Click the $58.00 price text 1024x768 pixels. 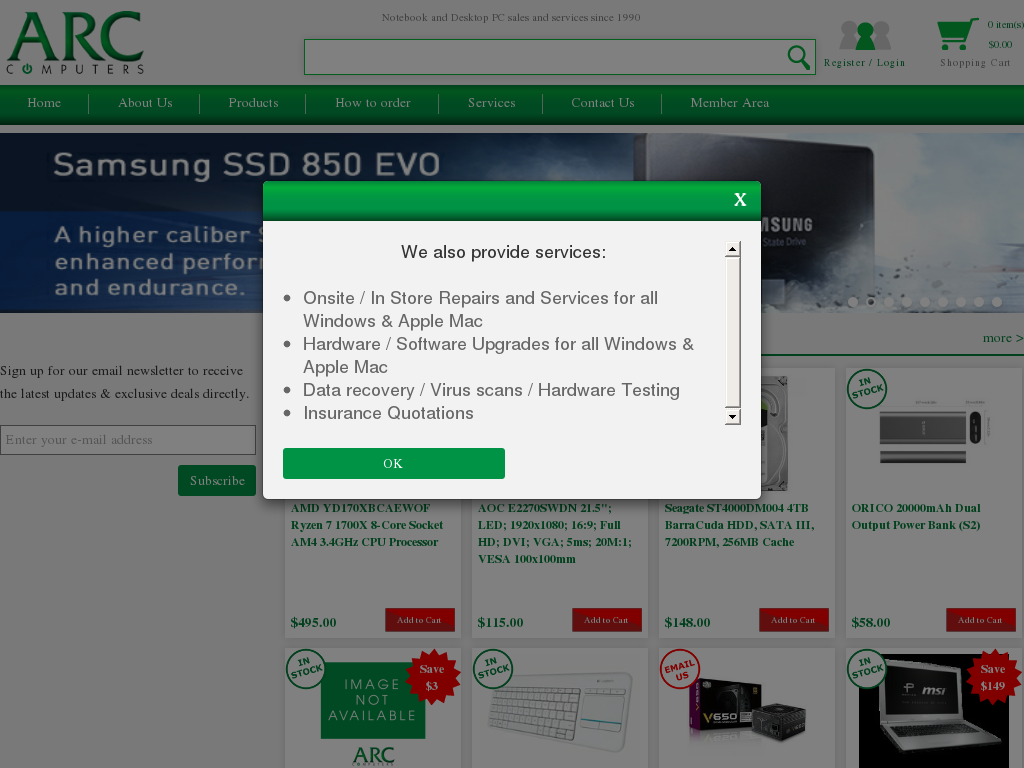coord(871,622)
